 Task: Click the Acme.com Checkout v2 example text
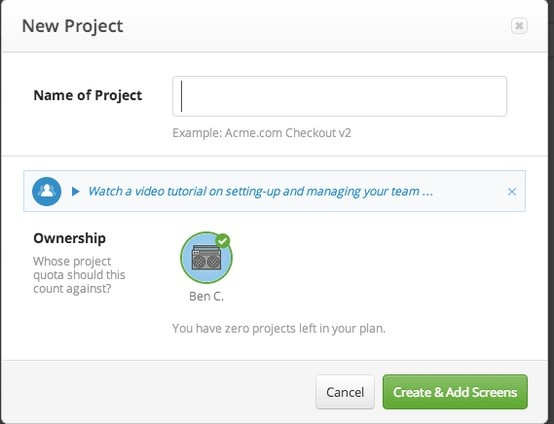coord(262,133)
